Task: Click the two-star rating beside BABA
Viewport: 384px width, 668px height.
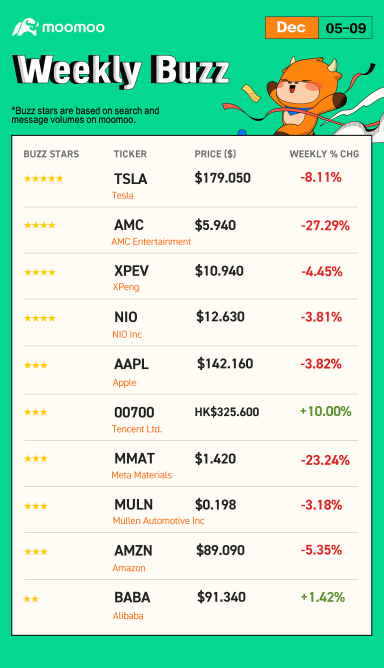Action: coord(31,599)
